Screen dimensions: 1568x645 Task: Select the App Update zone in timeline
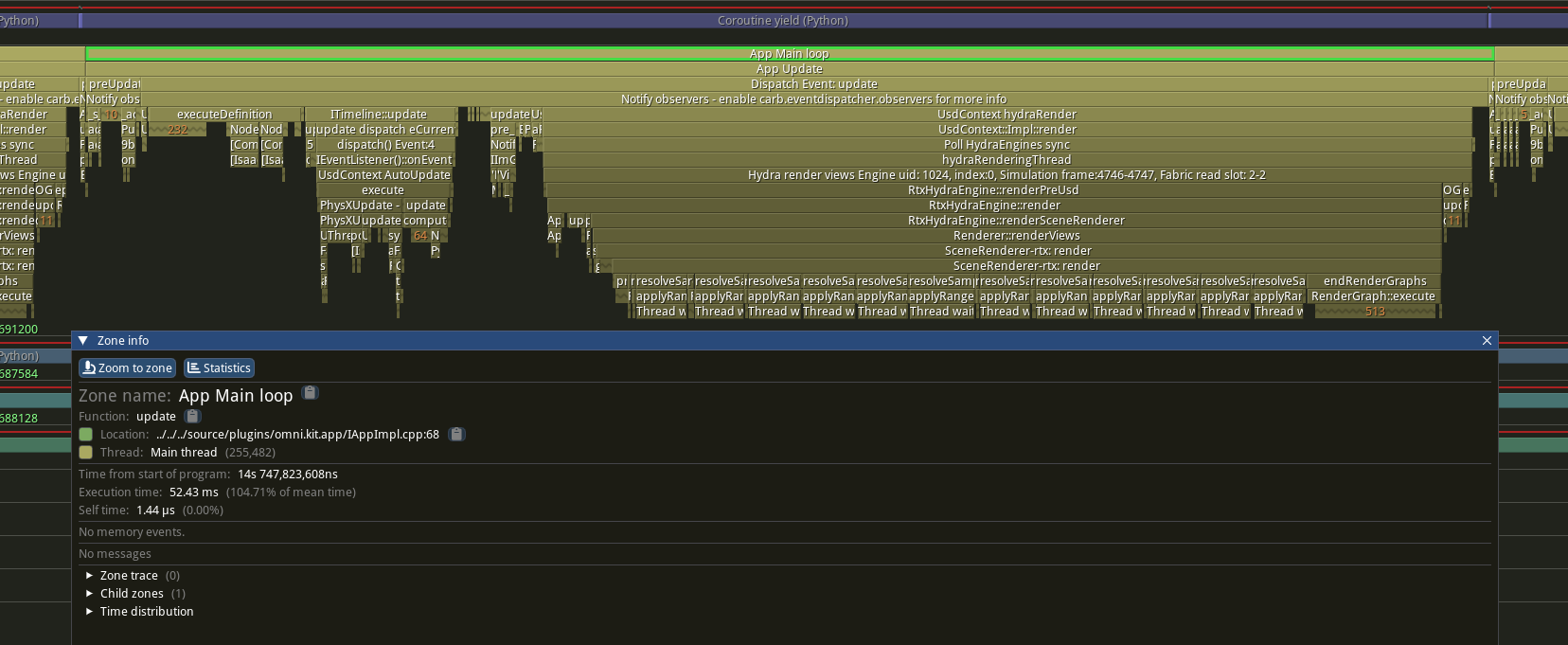pos(789,69)
